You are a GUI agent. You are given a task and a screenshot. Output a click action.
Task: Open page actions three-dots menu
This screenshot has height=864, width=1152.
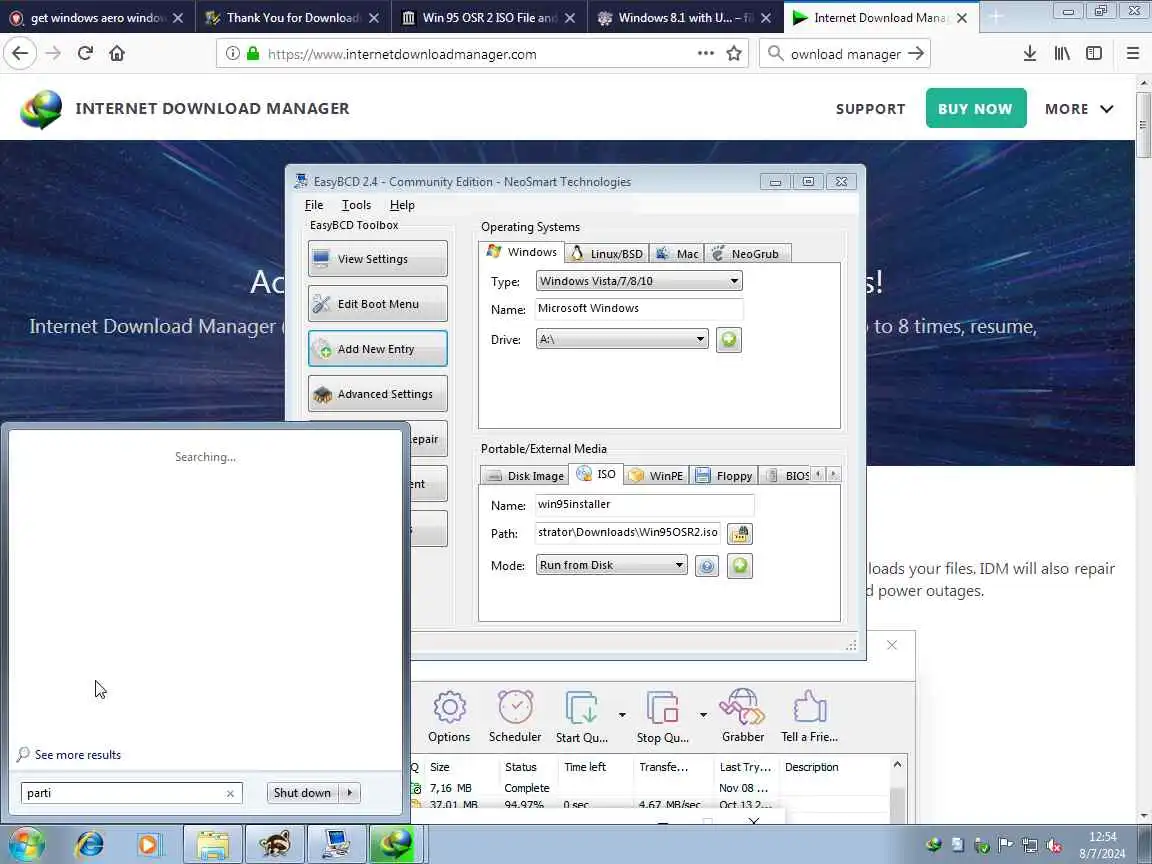(705, 53)
